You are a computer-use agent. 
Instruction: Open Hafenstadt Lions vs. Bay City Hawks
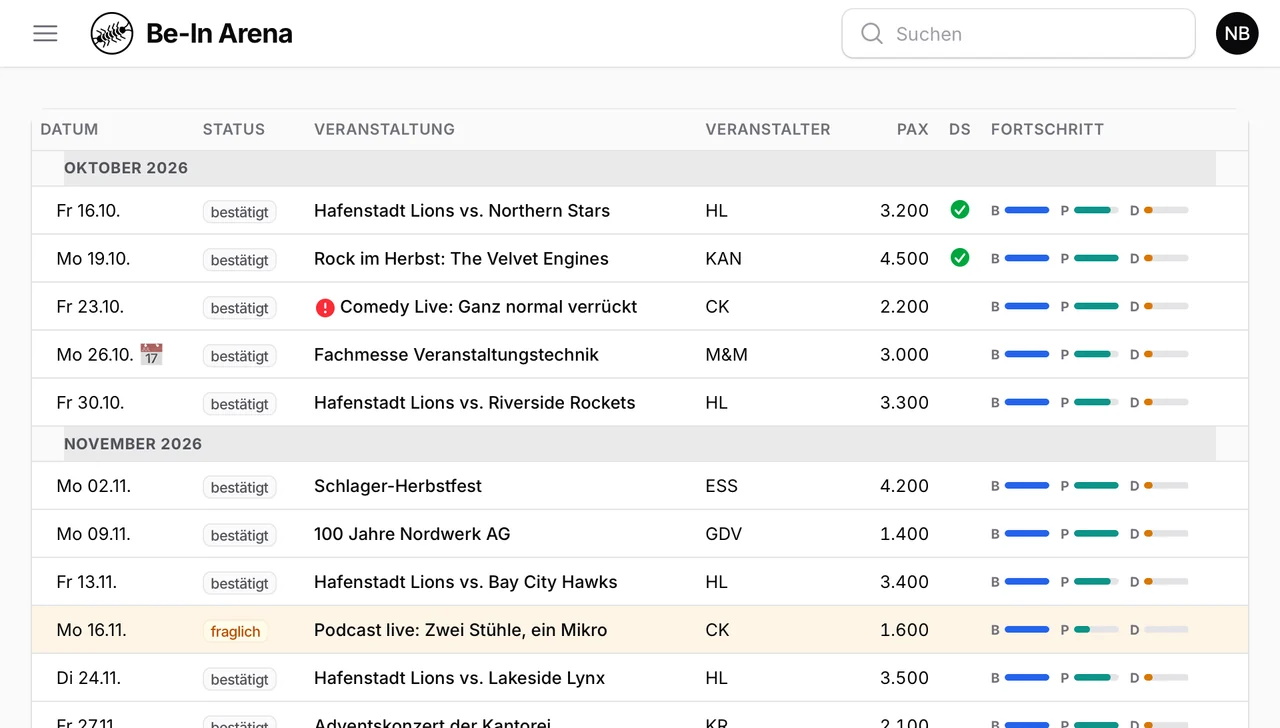(x=466, y=582)
